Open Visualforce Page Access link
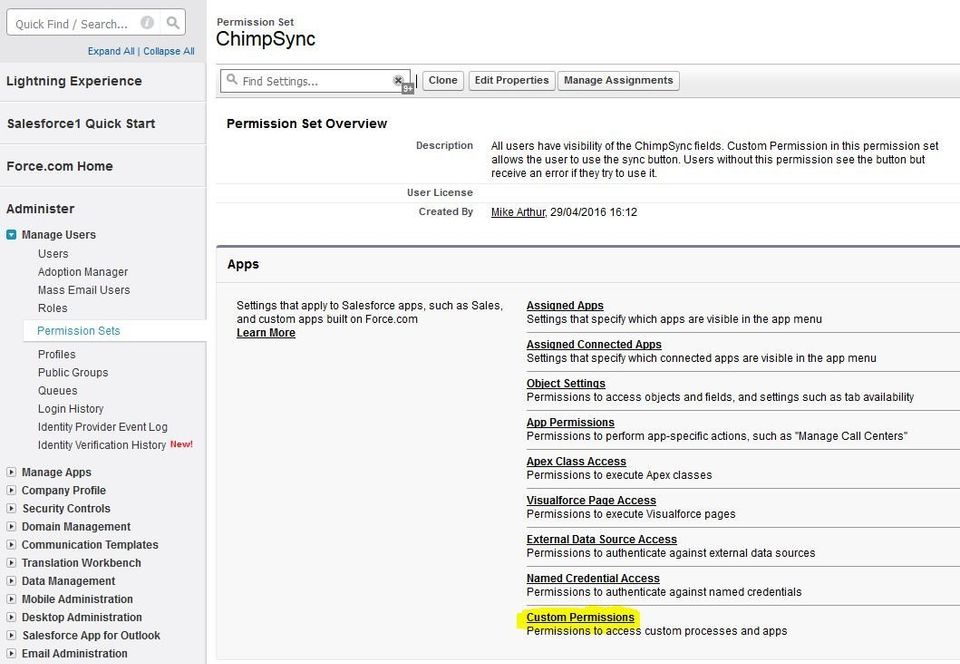Screen dimensions: 960x664 (x=591, y=501)
